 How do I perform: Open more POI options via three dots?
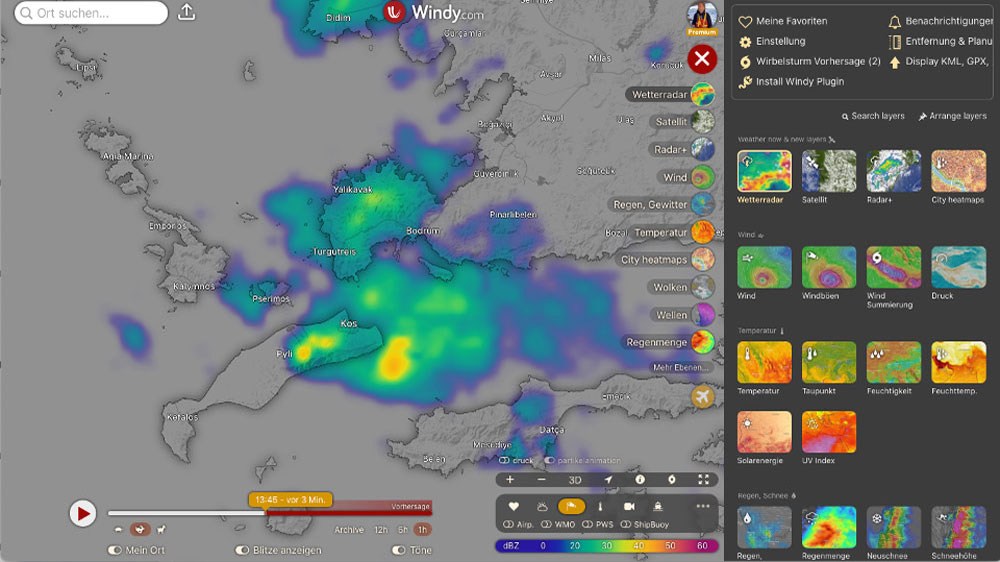coord(703,507)
